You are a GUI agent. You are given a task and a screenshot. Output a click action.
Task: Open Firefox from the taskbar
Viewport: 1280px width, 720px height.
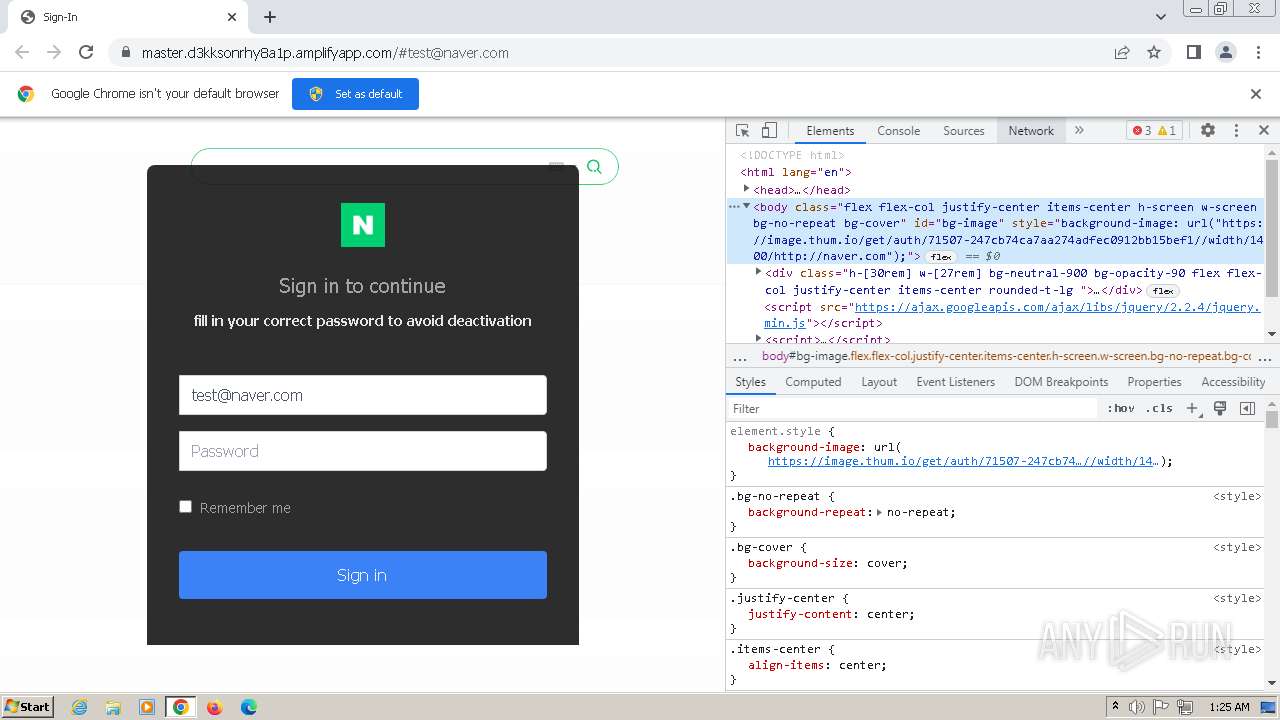[214, 707]
